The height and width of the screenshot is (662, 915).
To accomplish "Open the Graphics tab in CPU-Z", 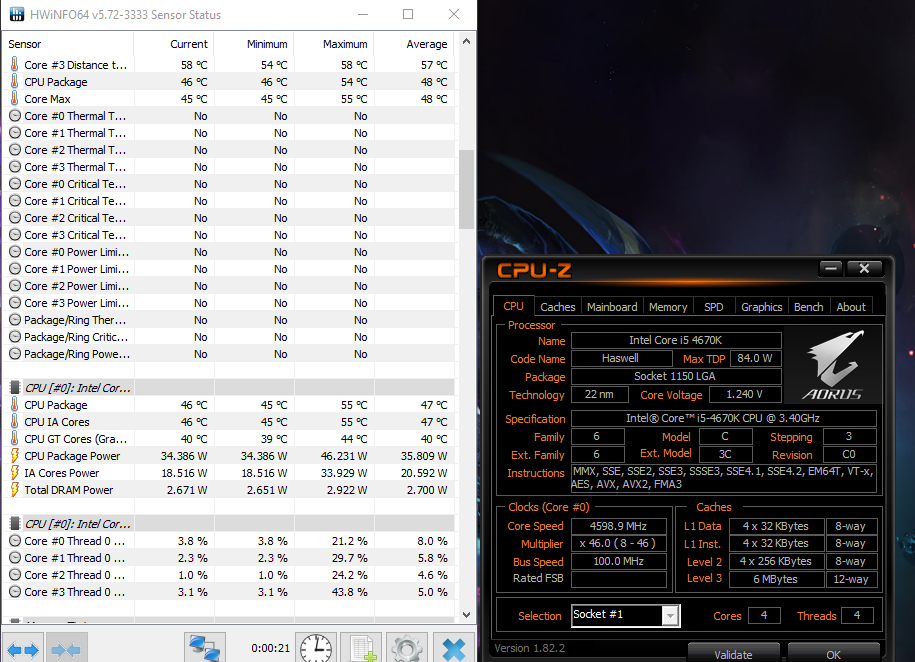I will (x=761, y=307).
